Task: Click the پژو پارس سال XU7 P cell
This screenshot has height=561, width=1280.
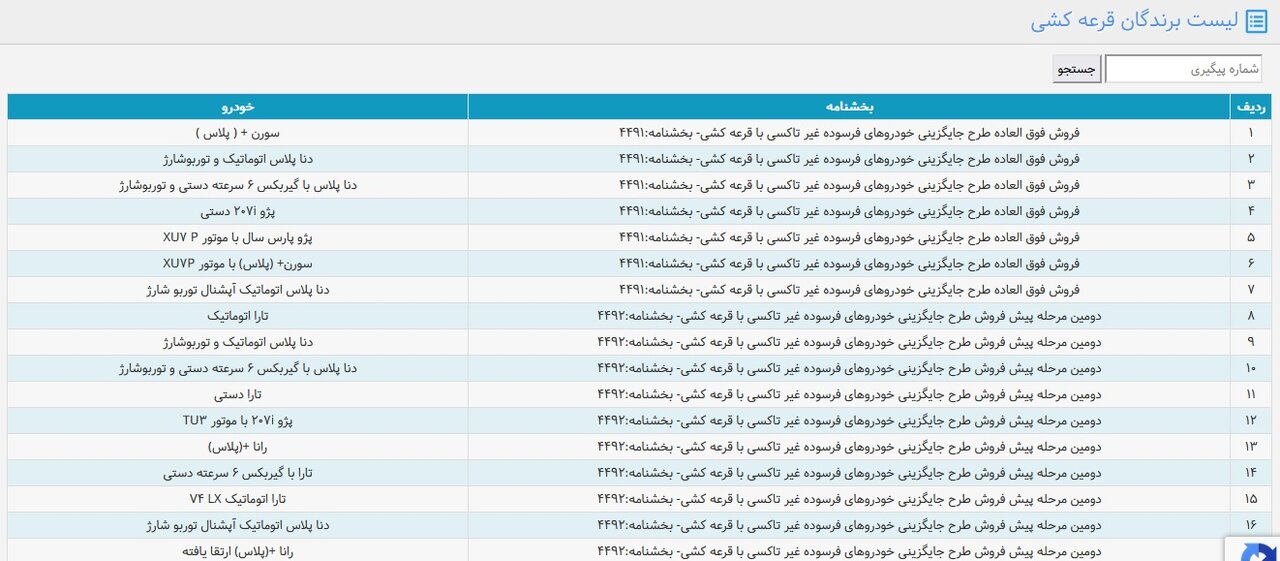Action: 237,238
